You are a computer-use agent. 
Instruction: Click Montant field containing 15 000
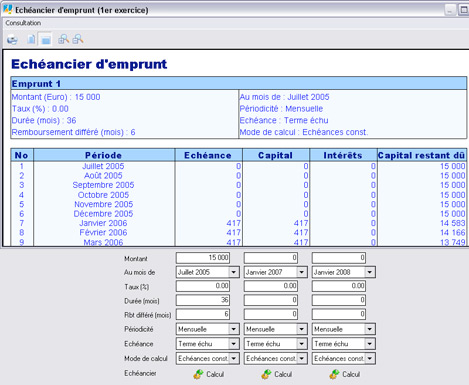203,258
